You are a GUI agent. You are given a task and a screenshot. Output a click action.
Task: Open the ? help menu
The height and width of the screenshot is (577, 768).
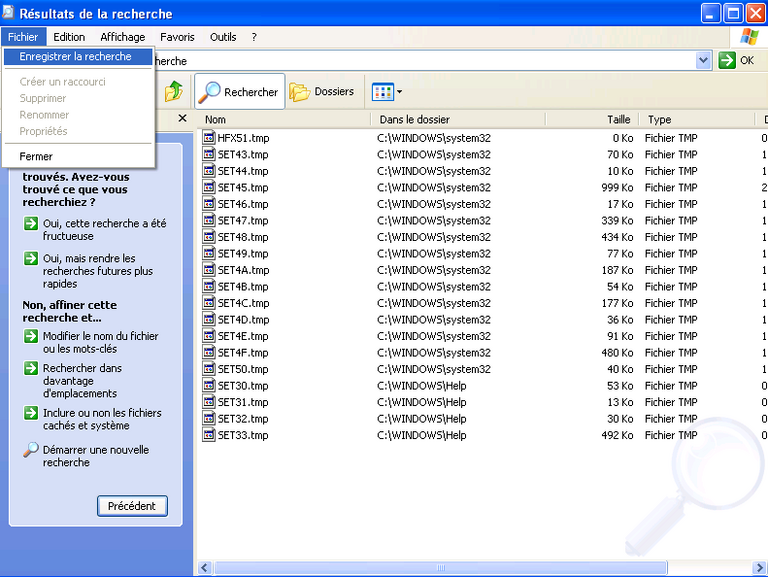pyautogui.click(x=254, y=37)
